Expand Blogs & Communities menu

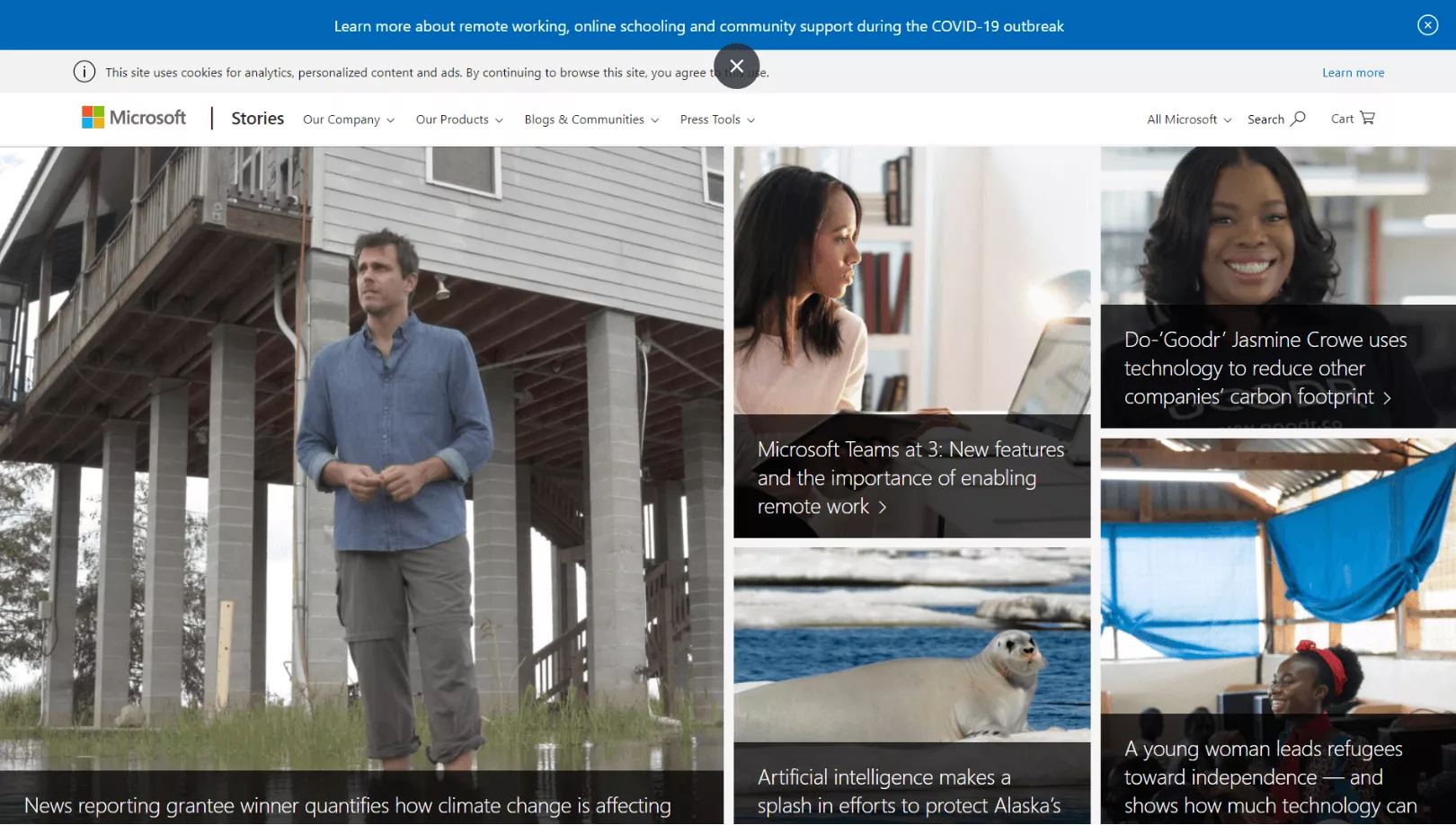[591, 120]
